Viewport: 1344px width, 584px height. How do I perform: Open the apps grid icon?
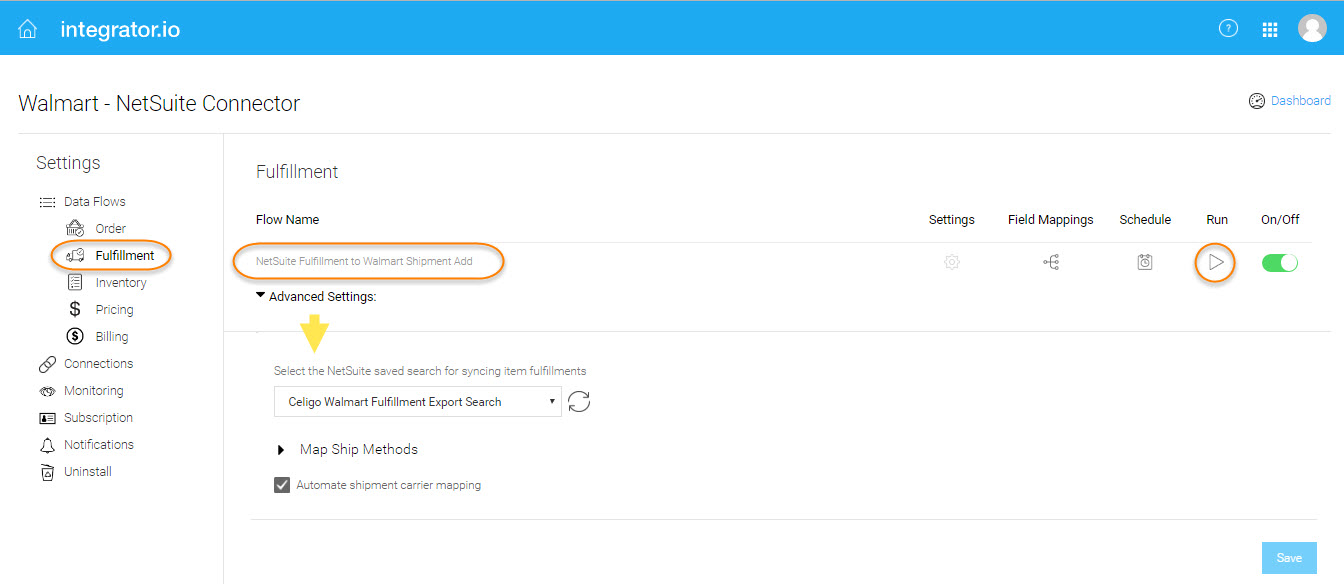click(x=1270, y=29)
